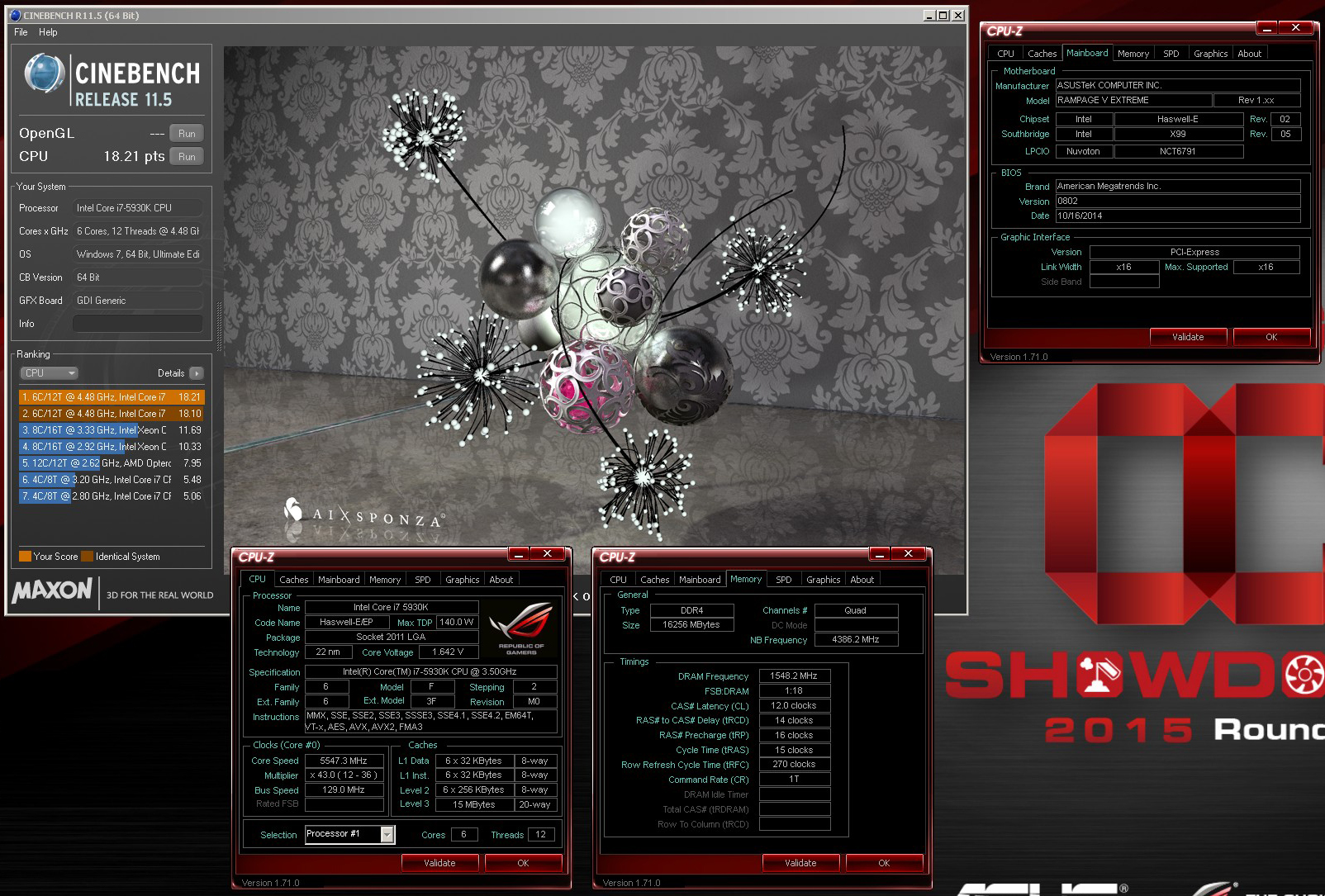Open Caches tab in CPU tab CPU-Z window
The image size is (1325, 896).
point(293,580)
